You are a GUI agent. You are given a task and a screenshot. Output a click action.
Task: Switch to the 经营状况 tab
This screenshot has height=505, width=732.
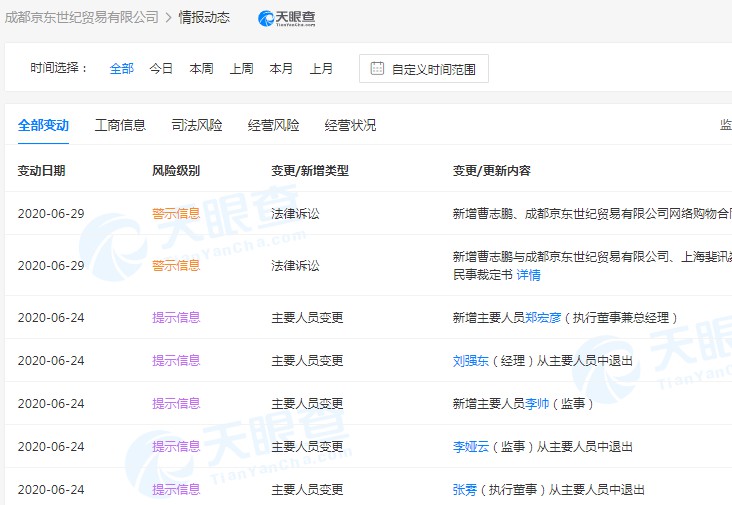[x=350, y=125]
